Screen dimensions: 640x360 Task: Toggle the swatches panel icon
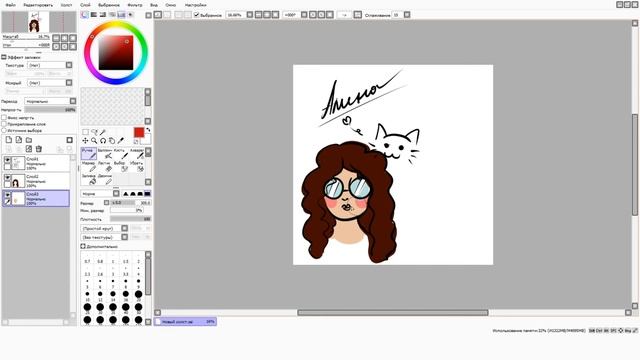pos(121,15)
